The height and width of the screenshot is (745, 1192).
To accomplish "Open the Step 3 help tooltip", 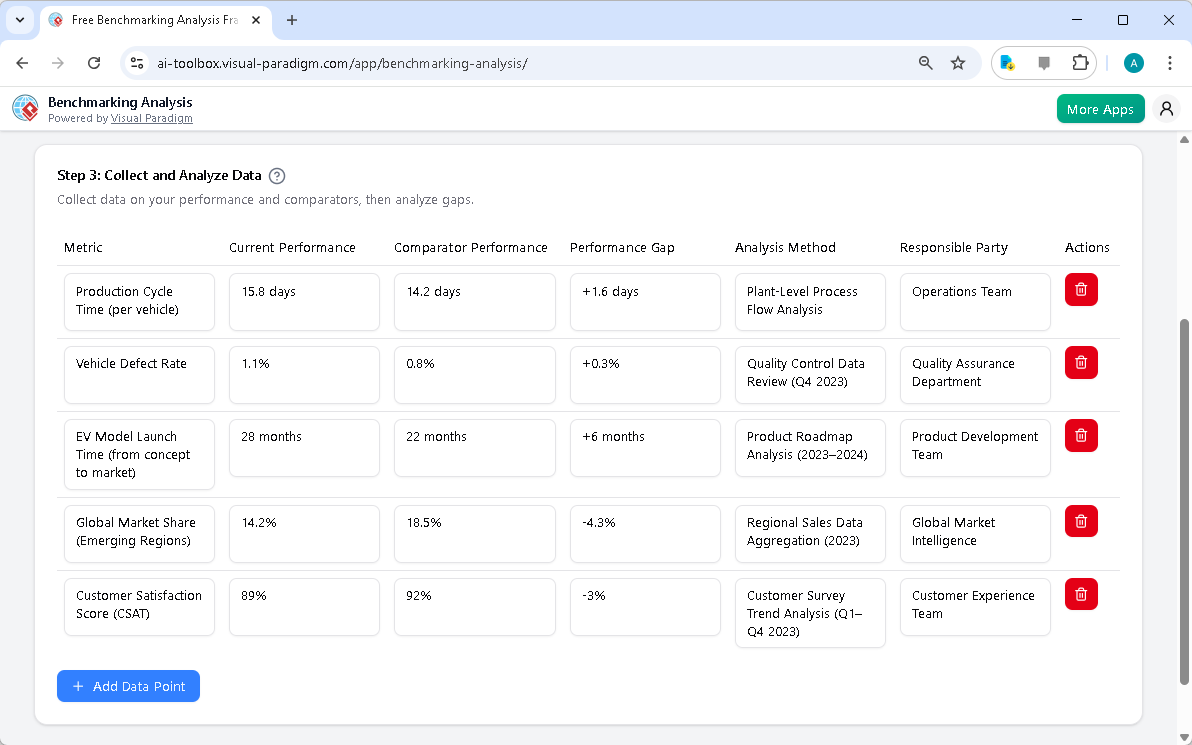I will [x=277, y=175].
